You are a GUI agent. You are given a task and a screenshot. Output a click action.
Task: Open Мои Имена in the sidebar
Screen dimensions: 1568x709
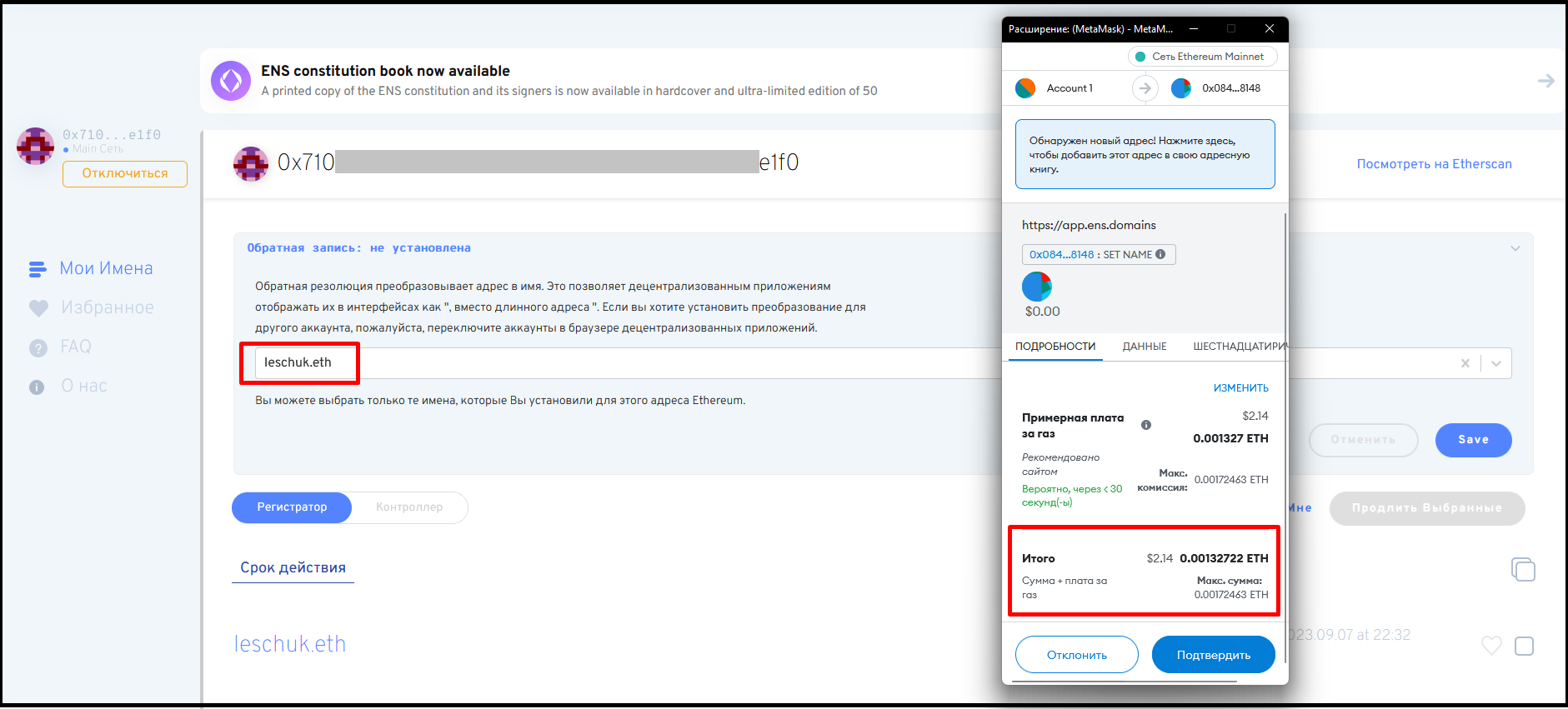91,268
